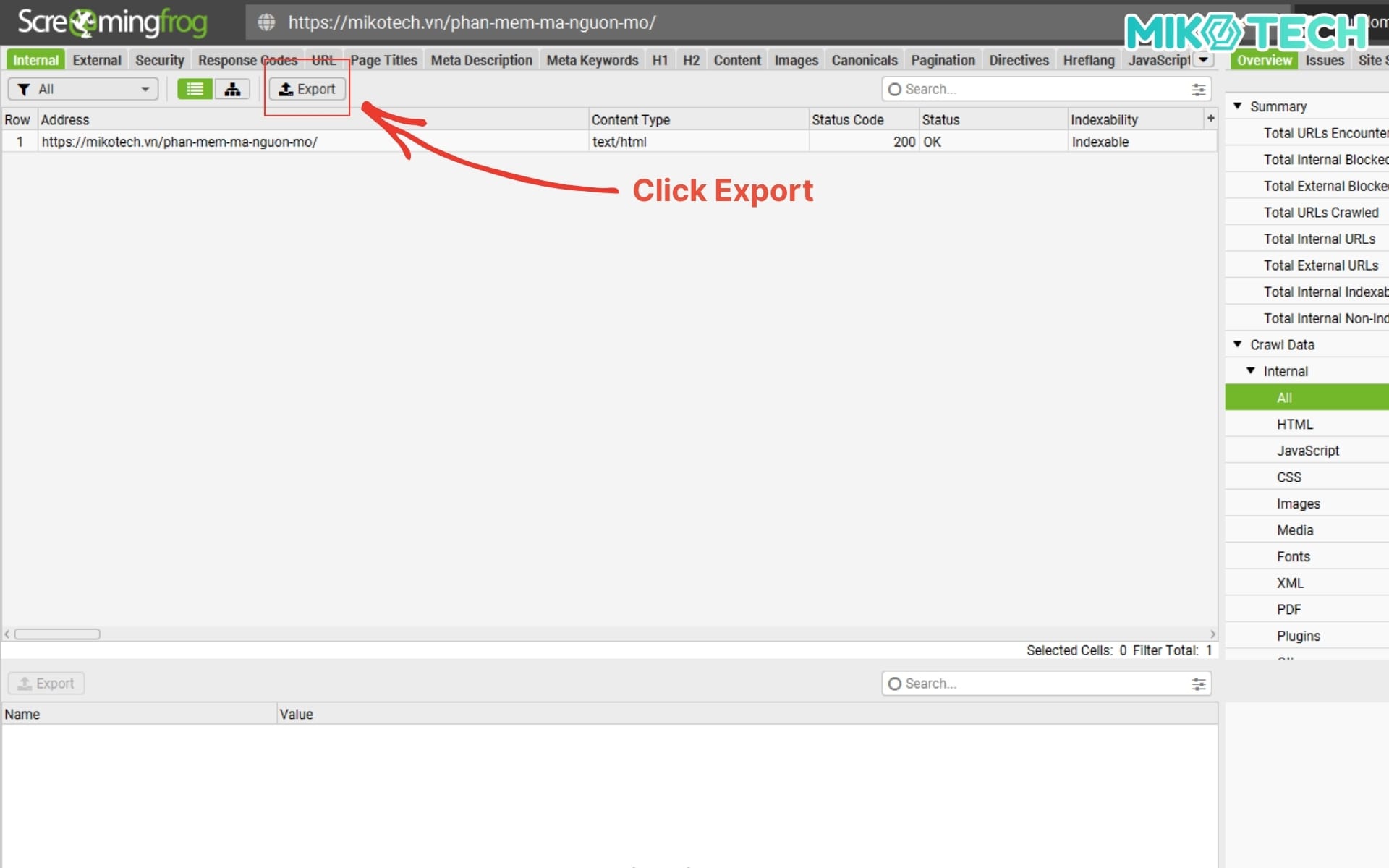
Task: Open the Meta Description tab
Action: point(481,60)
